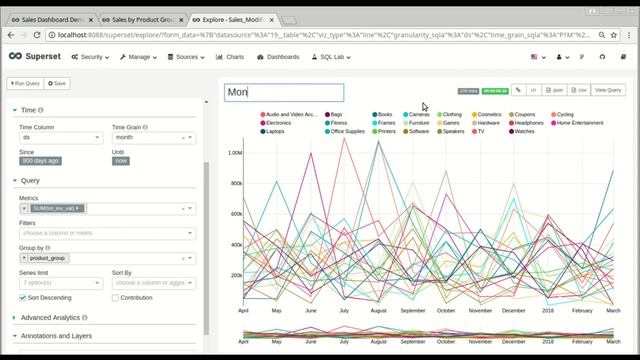Open the user profile menu
Screen dimensions: 640x360
(x=562, y=57)
